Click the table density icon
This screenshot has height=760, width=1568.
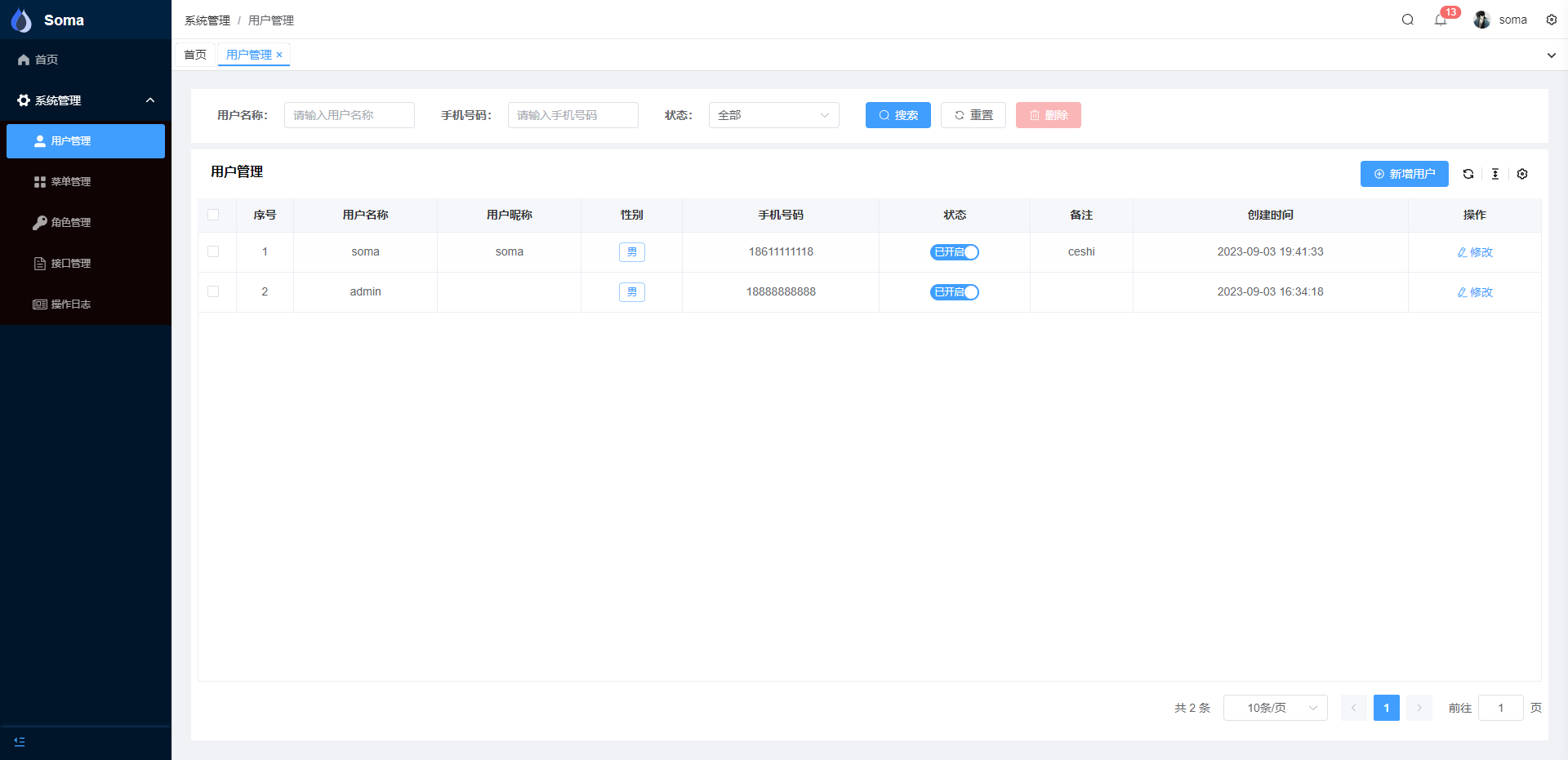pyautogui.click(x=1494, y=174)
